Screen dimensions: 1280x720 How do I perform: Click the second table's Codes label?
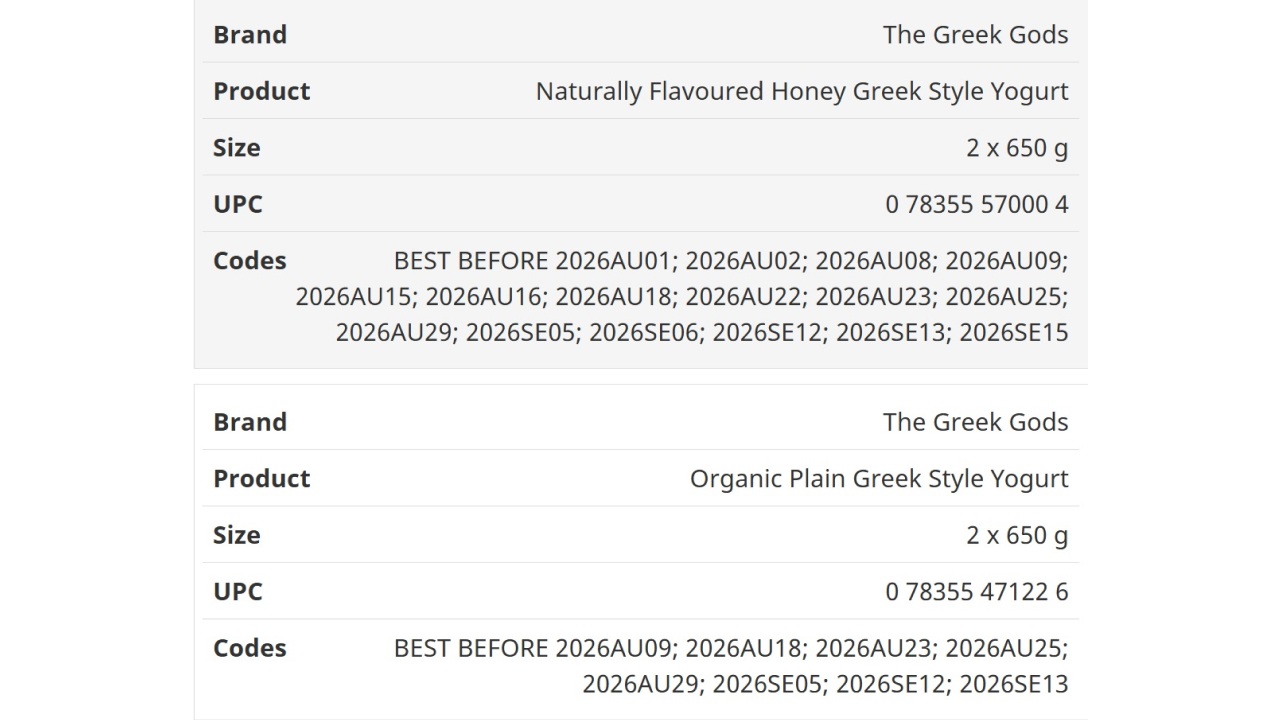click(x=250, y=648)
